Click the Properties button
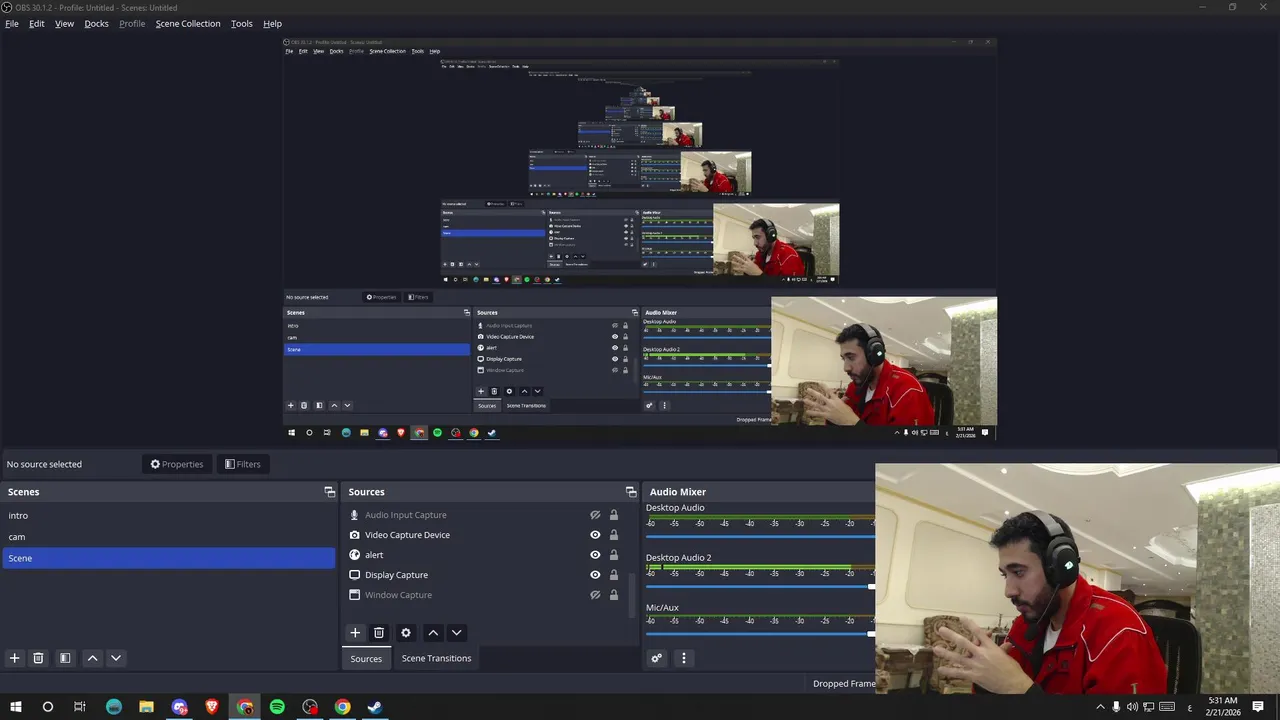The height and width of the screenshot is (720, 1280). point(177,464)
